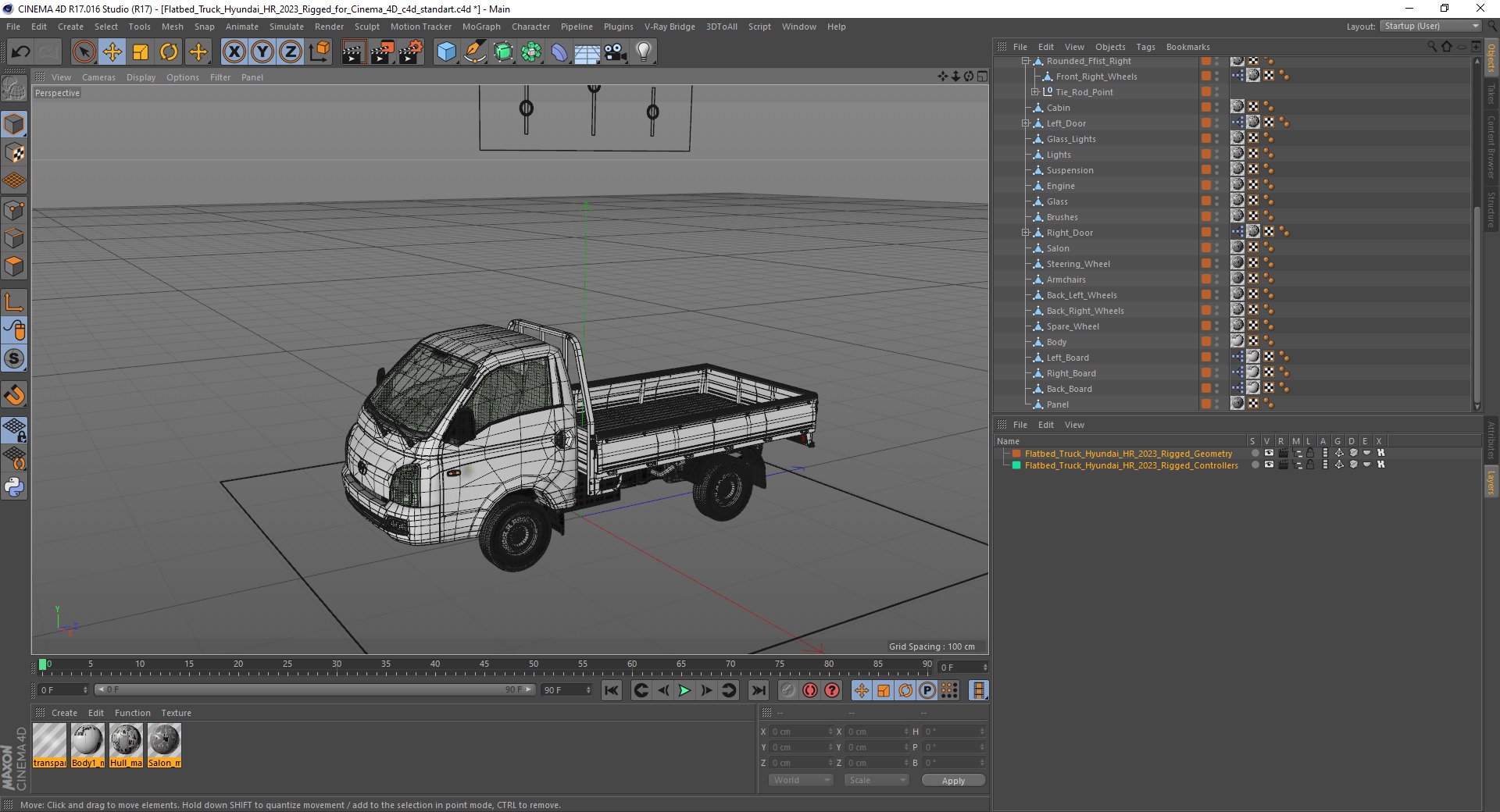Select the Live Selection tool
This screenshot has width=1500, height=812.
(x=84, y=52)
